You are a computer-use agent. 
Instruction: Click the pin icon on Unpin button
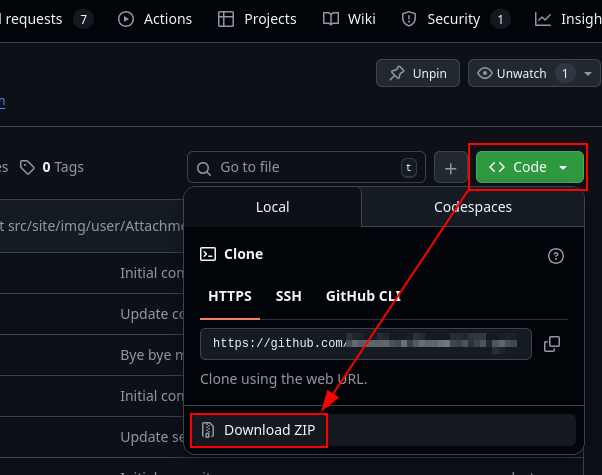point(396,73)
